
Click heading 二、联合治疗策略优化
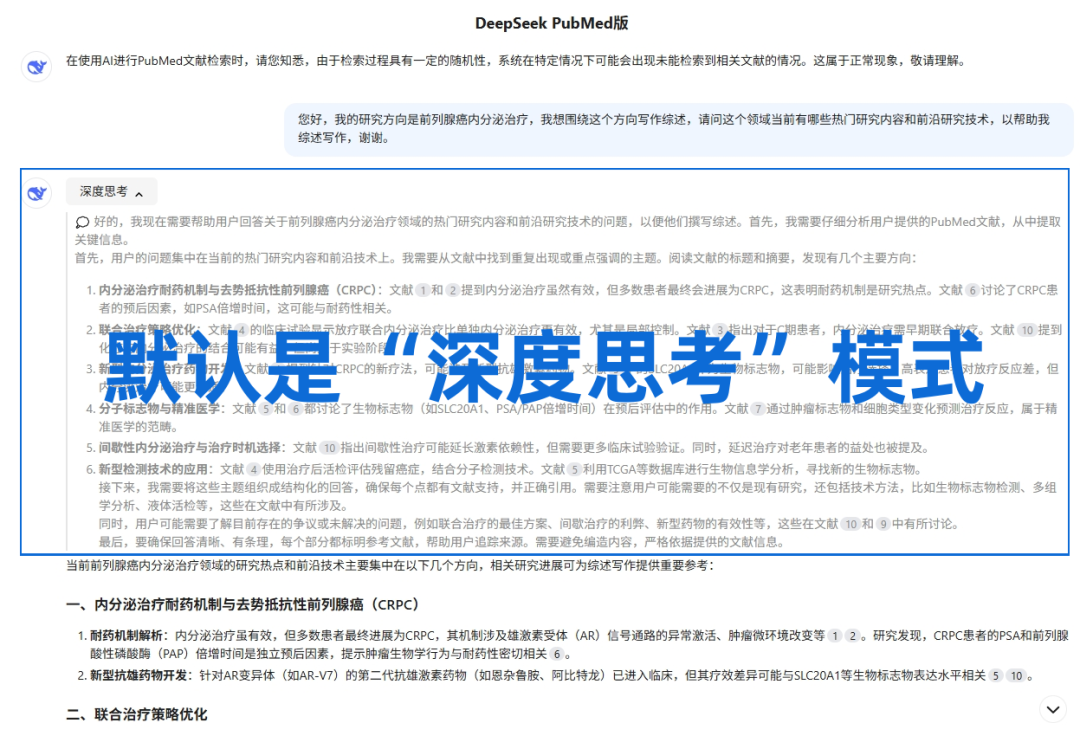tap(136, 714)
